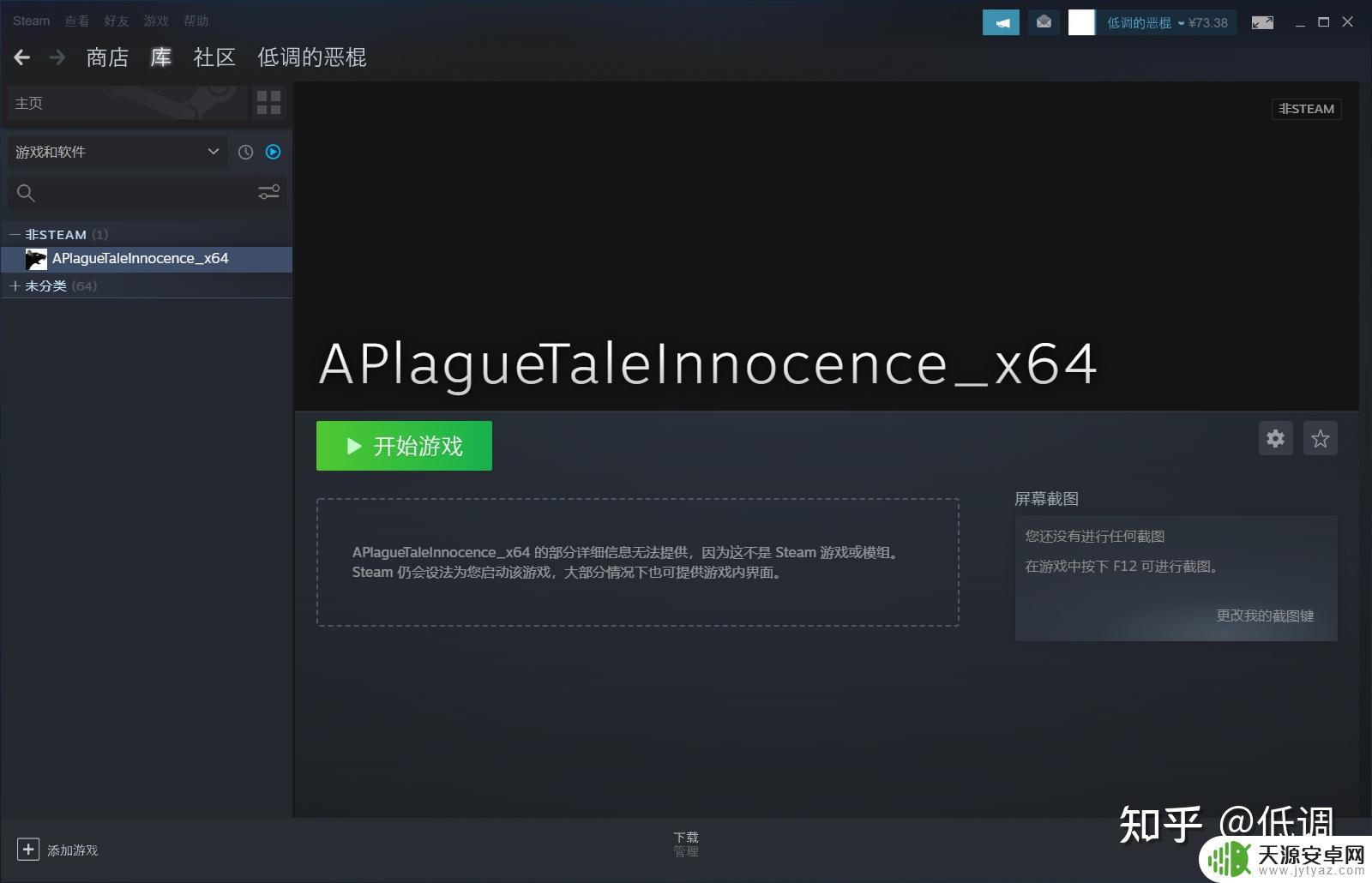Viewport: 1372px width, 883px height.
Task: Toggle ready-to-play filter icon
Action: (x=274, y=152)
